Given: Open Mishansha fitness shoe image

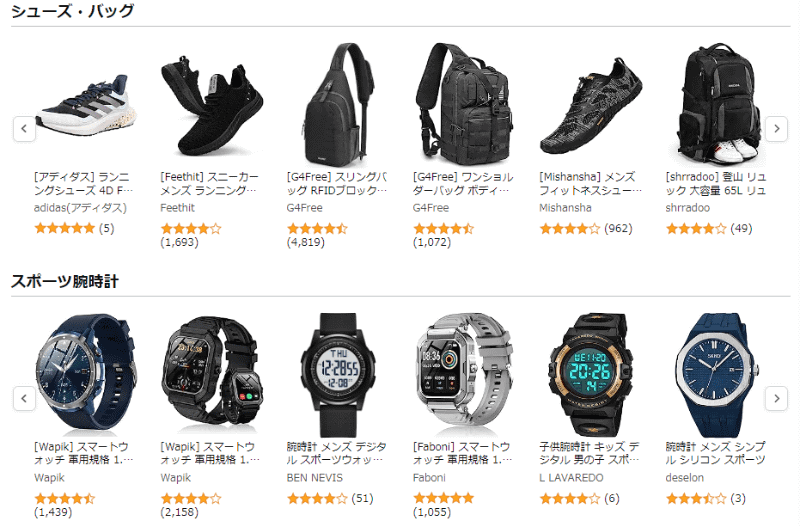Looking at the screenshot, I should pos(590,106).
